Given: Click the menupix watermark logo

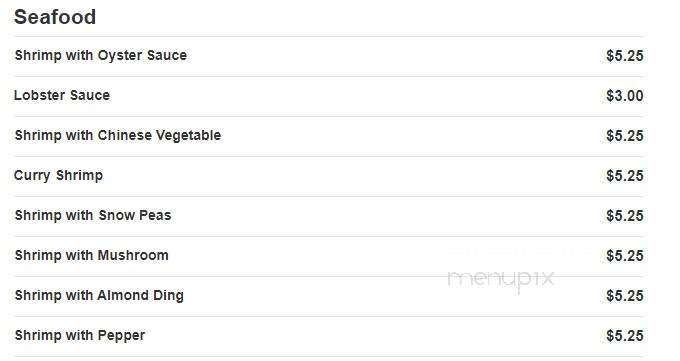Looking at the screenshot, I should 501,279.
